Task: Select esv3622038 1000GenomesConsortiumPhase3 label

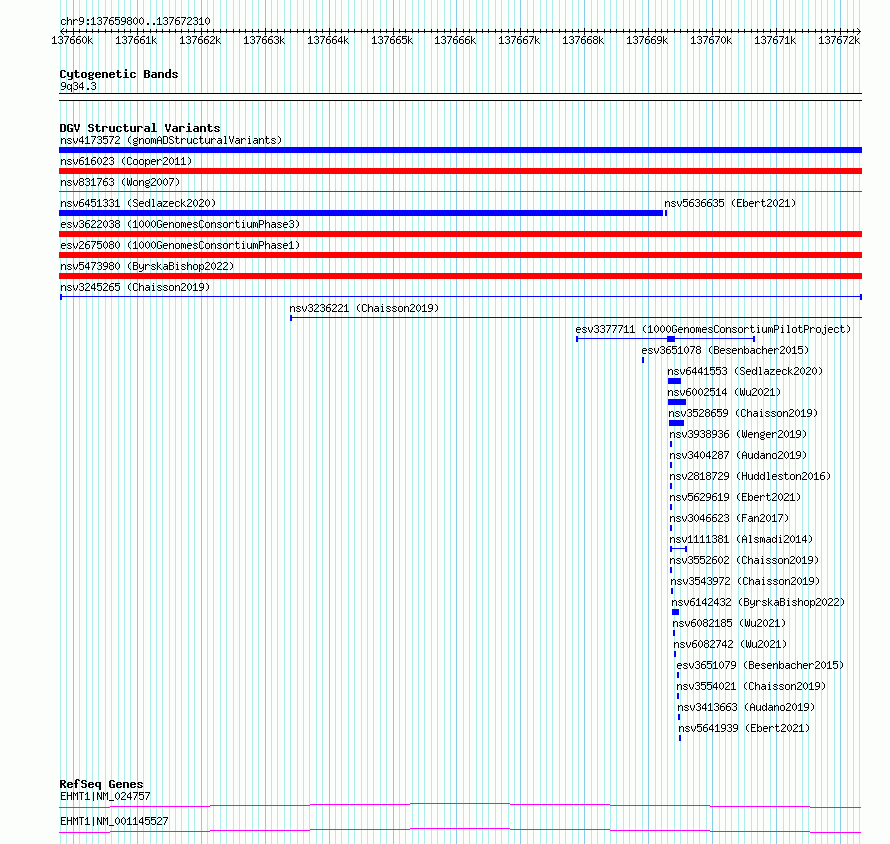Action: click(x=180, y=224)
